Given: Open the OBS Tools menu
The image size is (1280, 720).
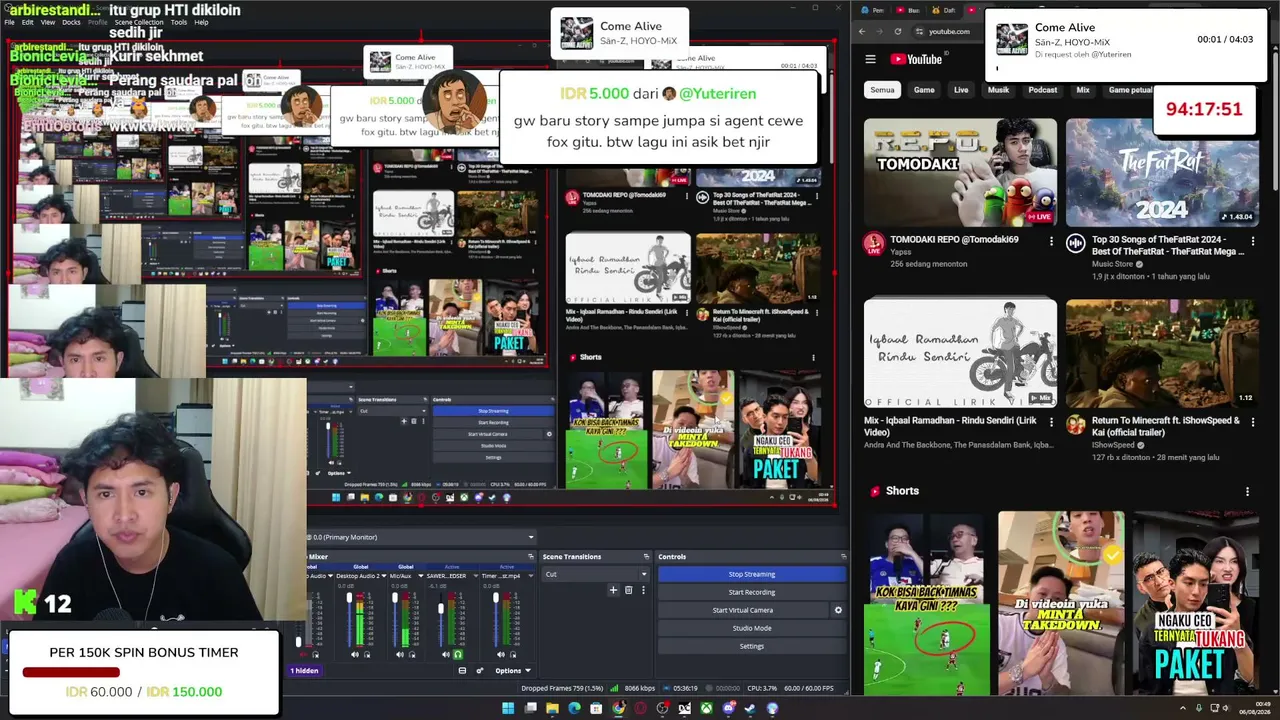Looking at the screenshot, I should 179,22.
